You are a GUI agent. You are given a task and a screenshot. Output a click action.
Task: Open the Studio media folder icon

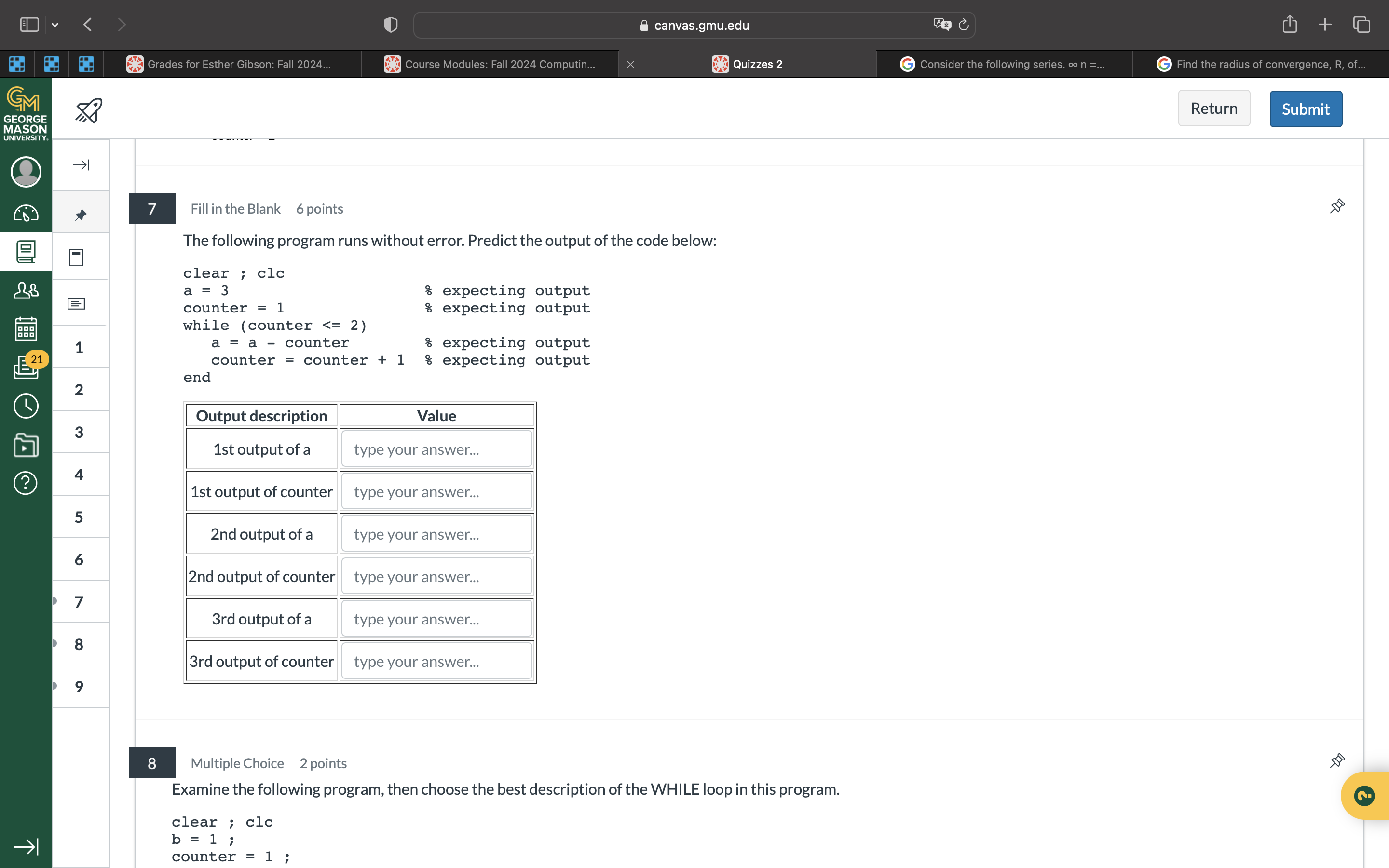click(x=26, y=445)
